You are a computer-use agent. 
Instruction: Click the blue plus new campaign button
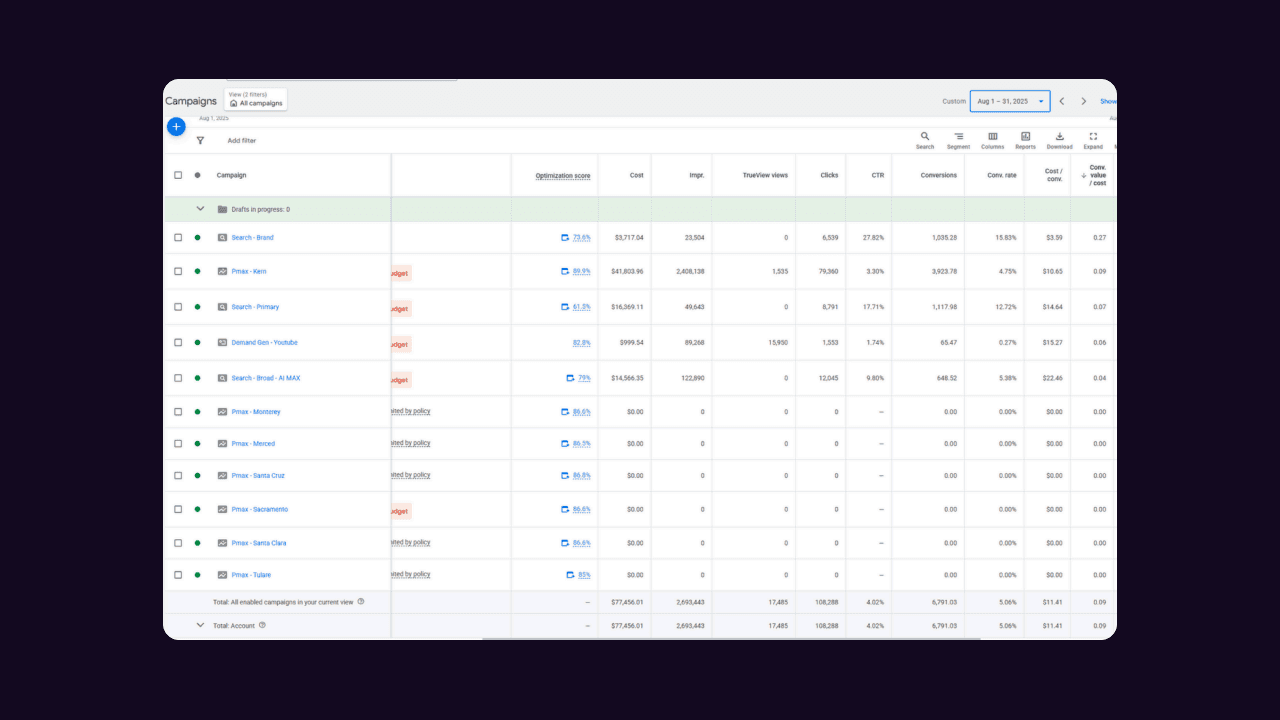(x=176, y=127)
